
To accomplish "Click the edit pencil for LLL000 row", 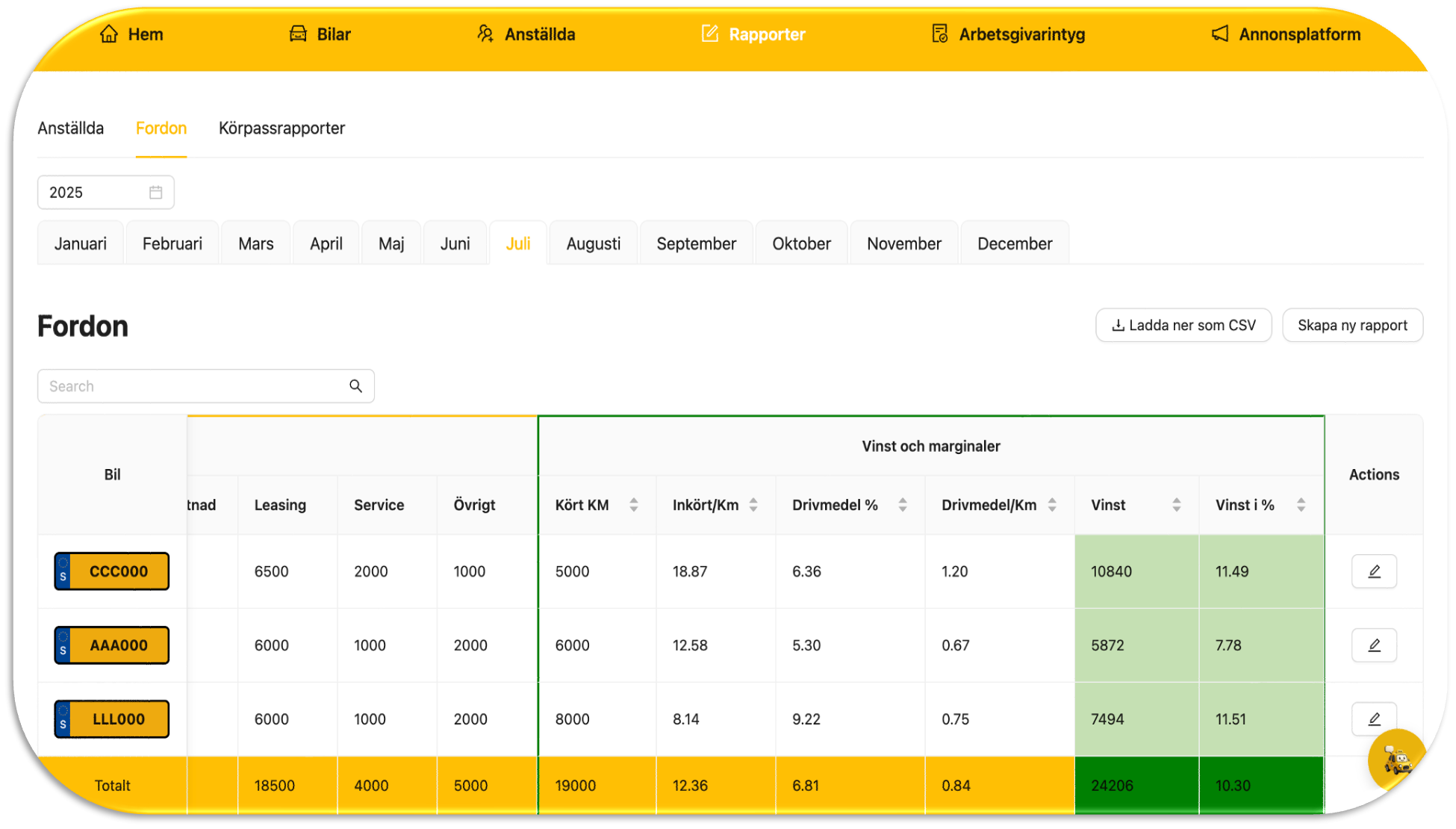I will [1373, 718].
